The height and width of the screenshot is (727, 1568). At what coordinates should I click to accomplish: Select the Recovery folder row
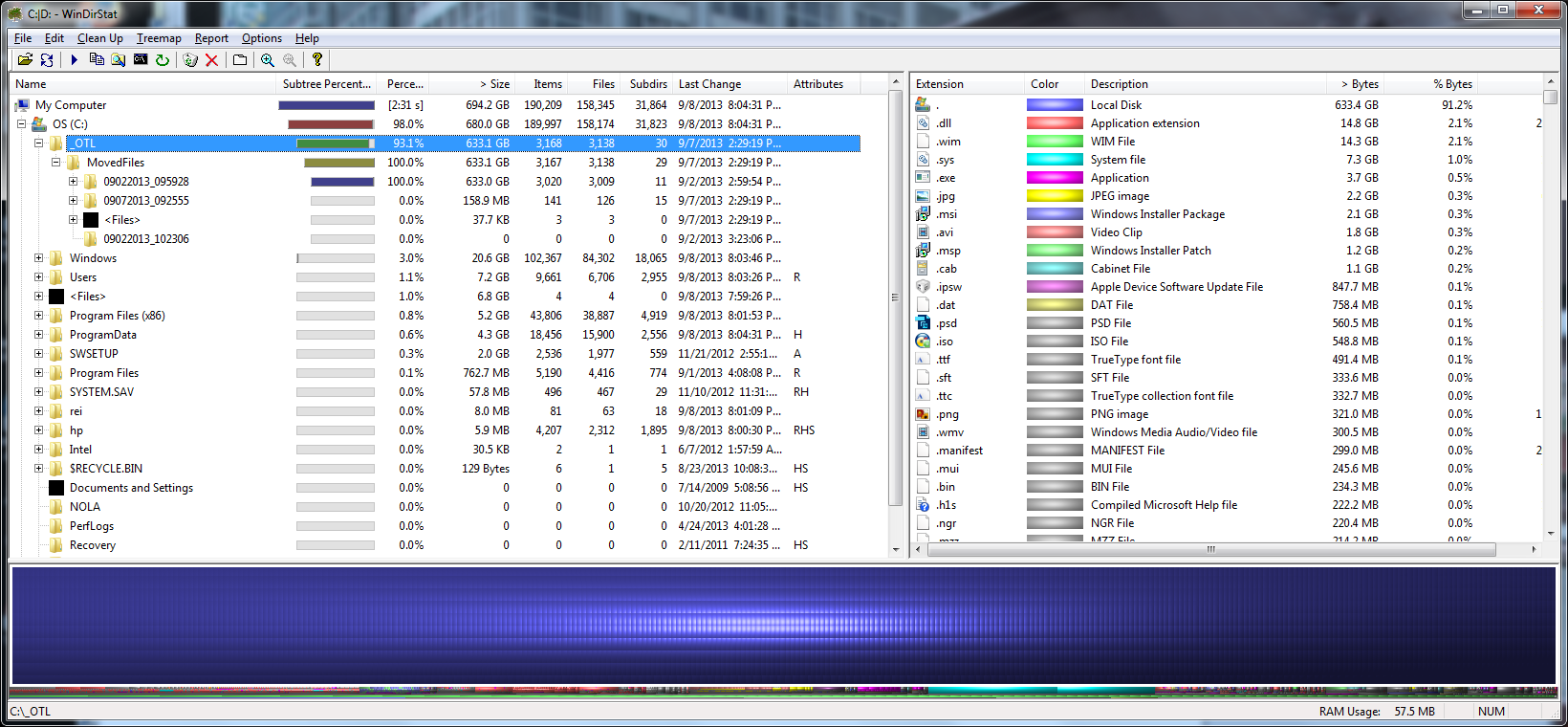(436, 545)
